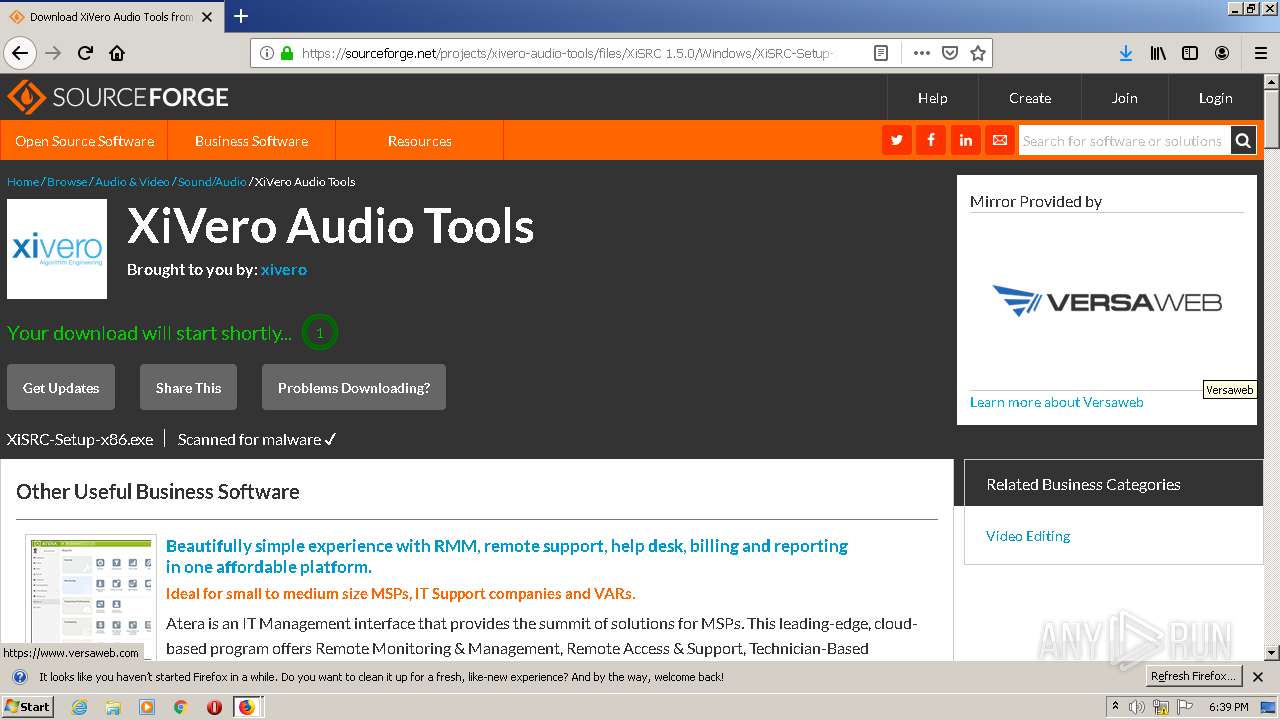Viewport: 1280px width, 720px height.
Task: Open Sound/Audio breadcrumb
Action: 212,181
